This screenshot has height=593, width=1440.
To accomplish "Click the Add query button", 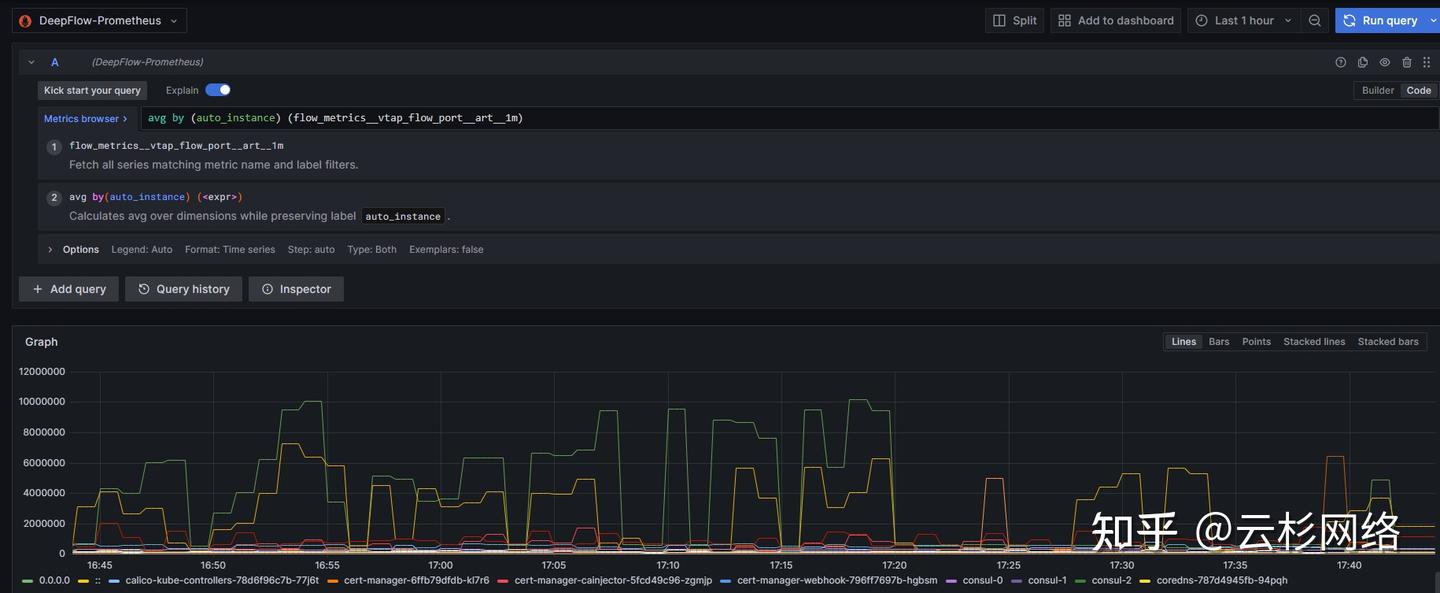I will 69,289.
